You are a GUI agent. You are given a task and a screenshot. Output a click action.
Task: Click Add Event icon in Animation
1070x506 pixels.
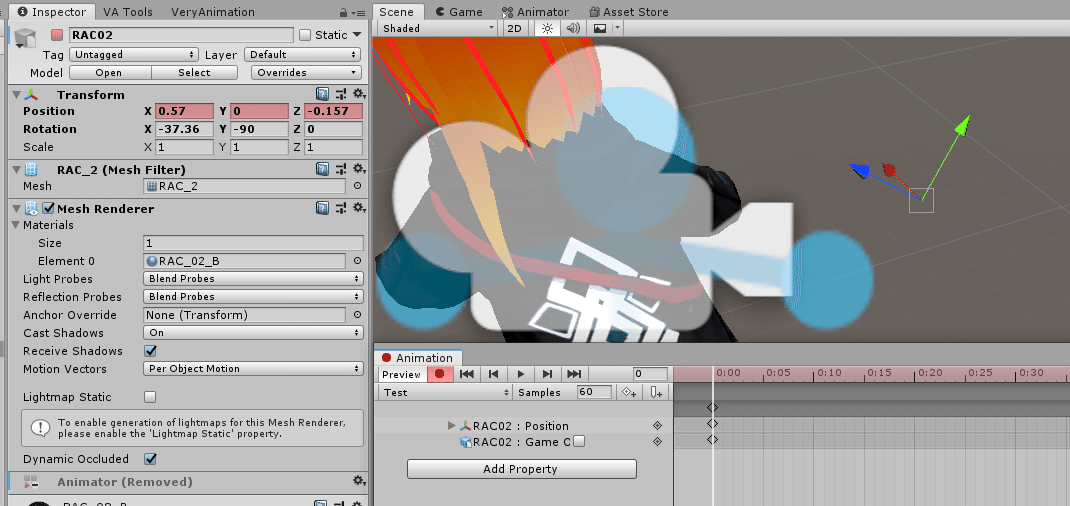coord(656,392)
